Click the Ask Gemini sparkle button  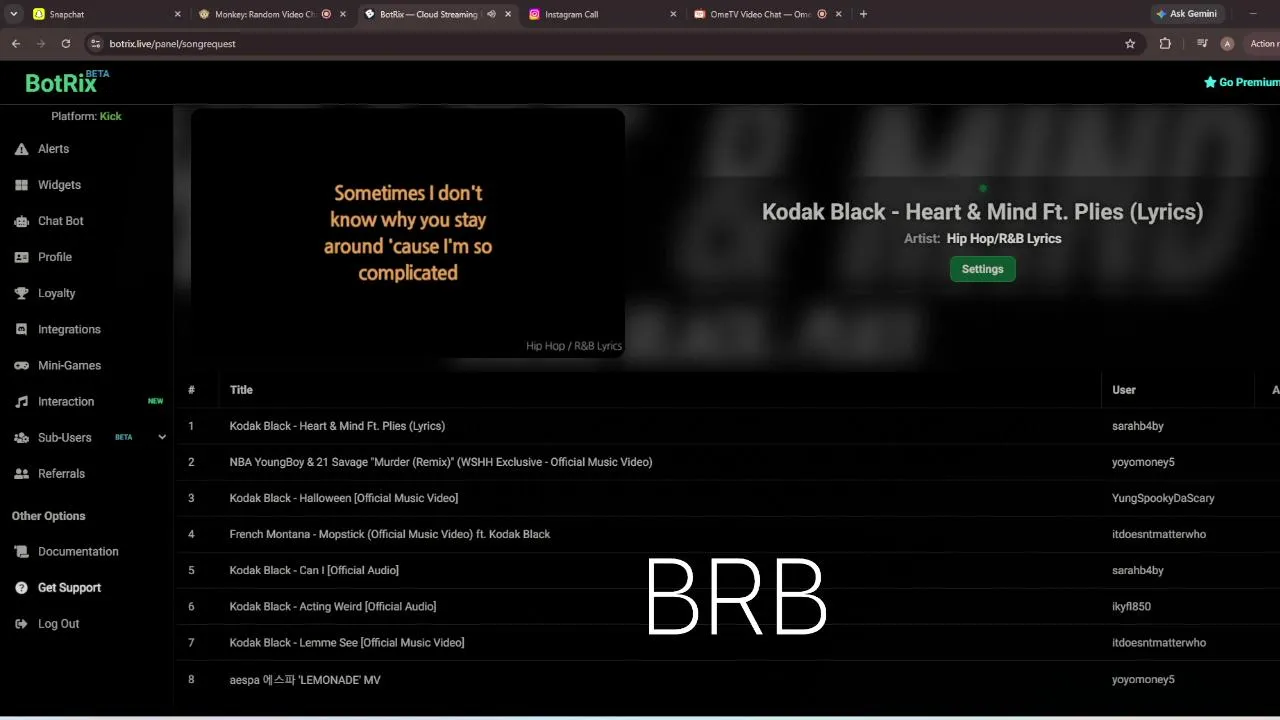1187,14
